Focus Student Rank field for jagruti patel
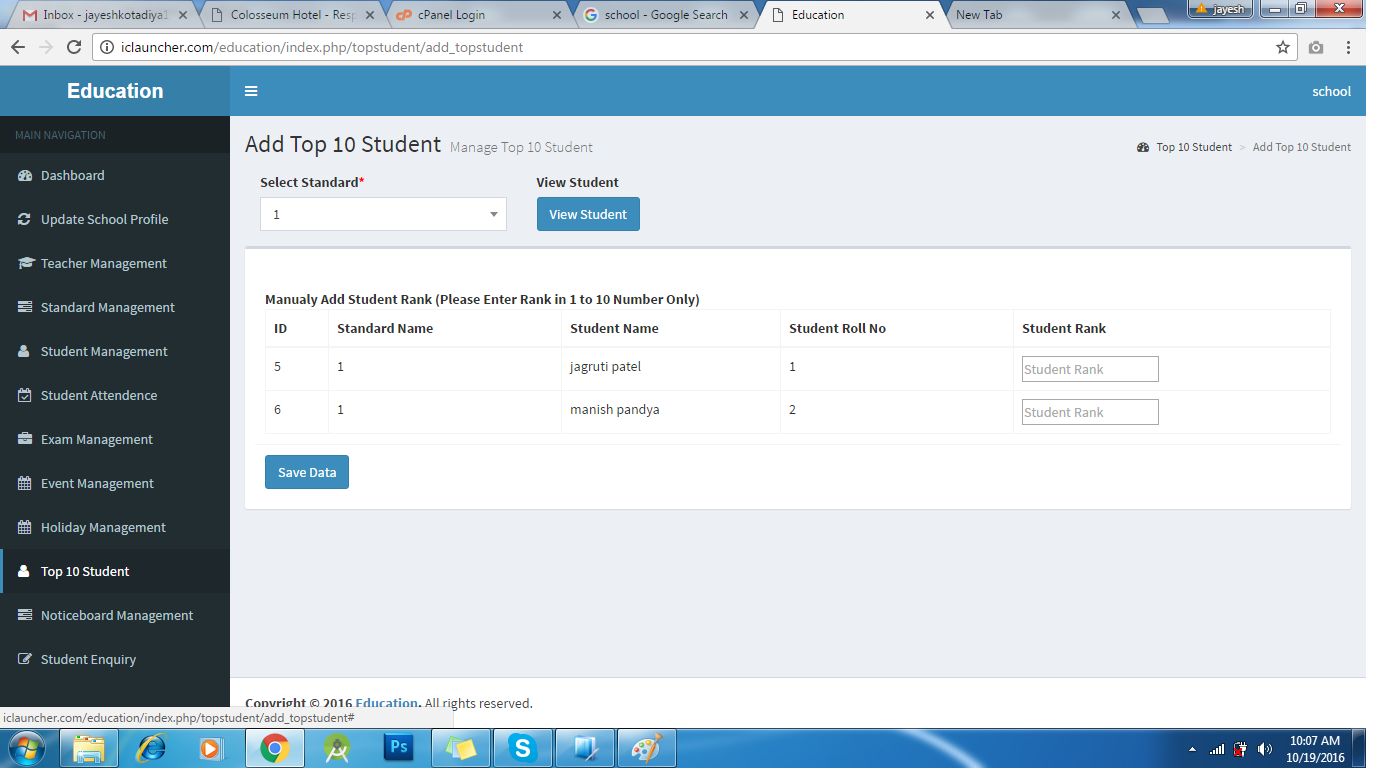Screen dimensions: 1379x776 click(x=1090, y=369)
